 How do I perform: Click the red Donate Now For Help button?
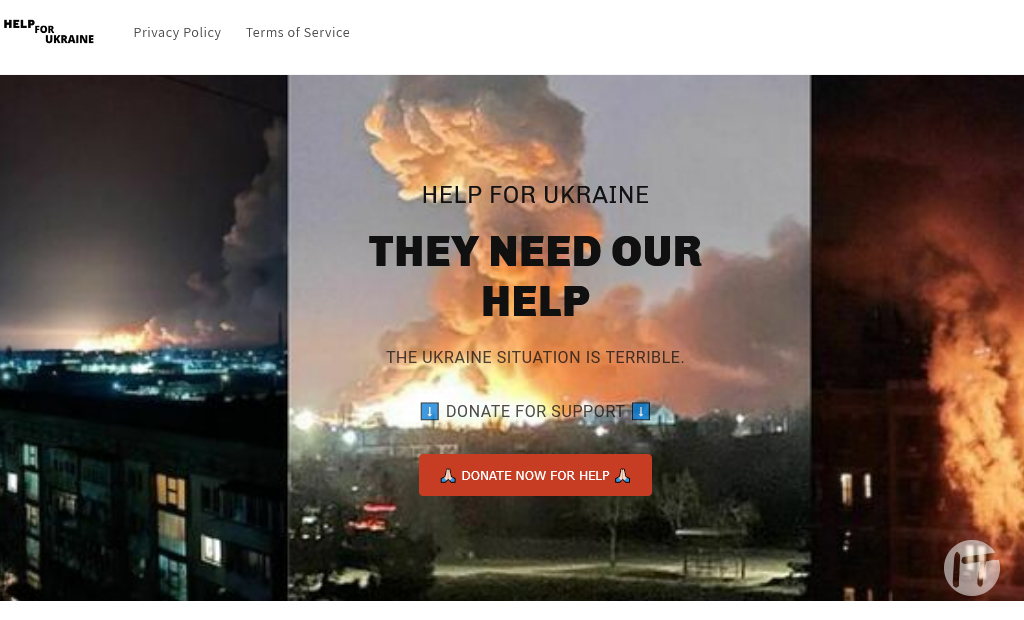[536, 475]
